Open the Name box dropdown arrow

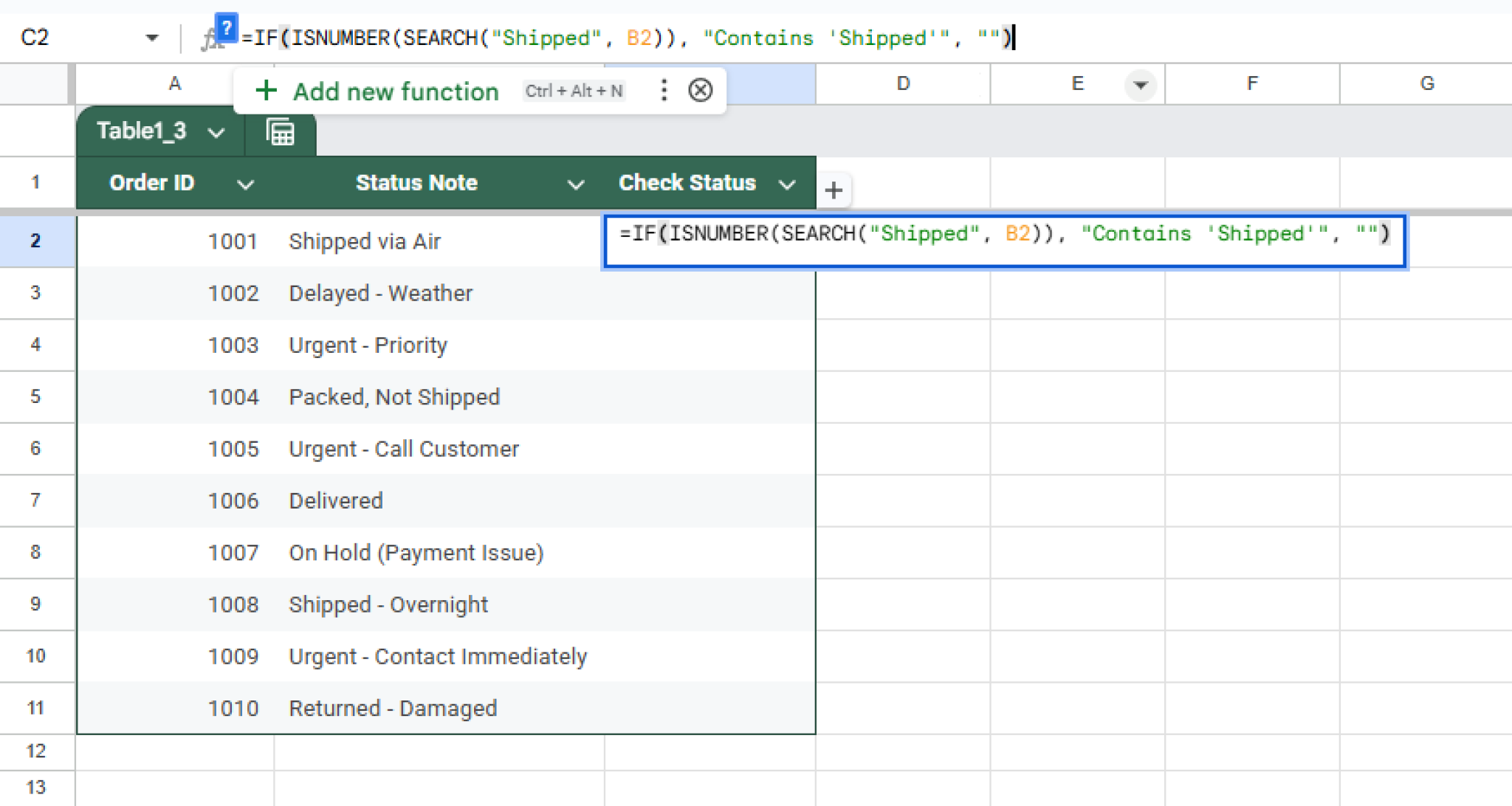(152, 38)
